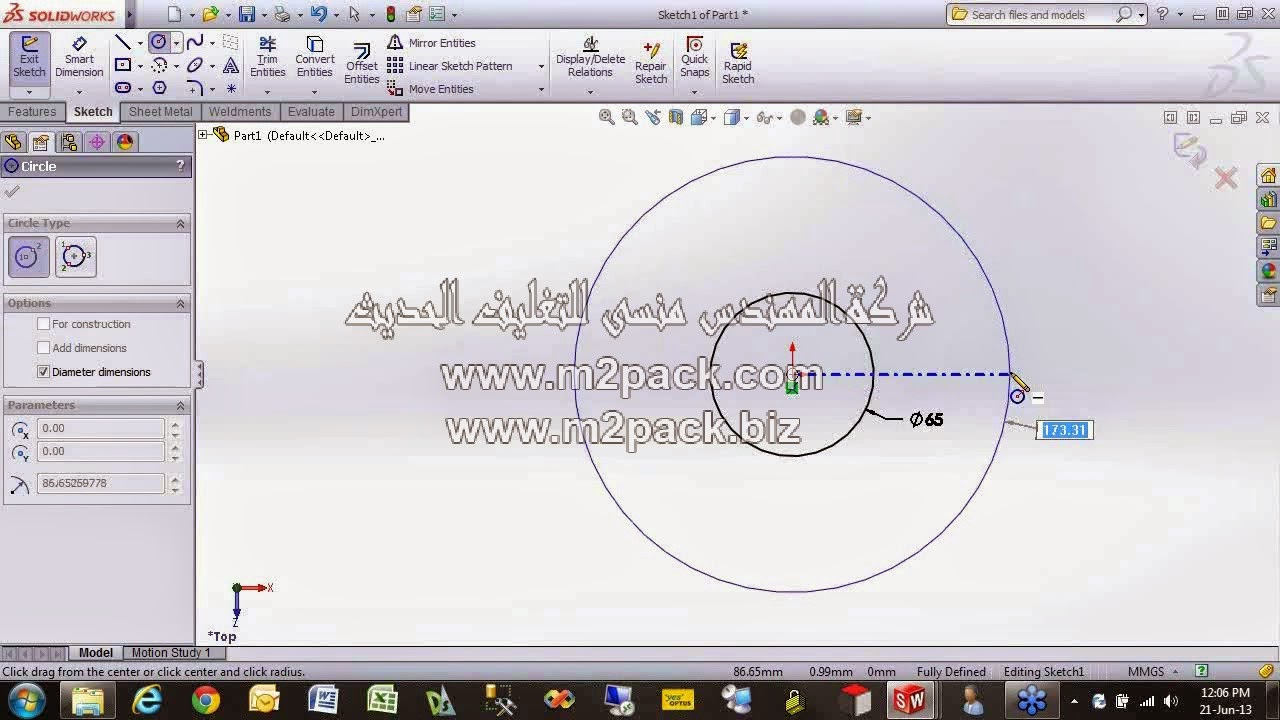Collapse the Circle Type section
The height and width of the screenshot is (720, 1280).
(180, 223)
